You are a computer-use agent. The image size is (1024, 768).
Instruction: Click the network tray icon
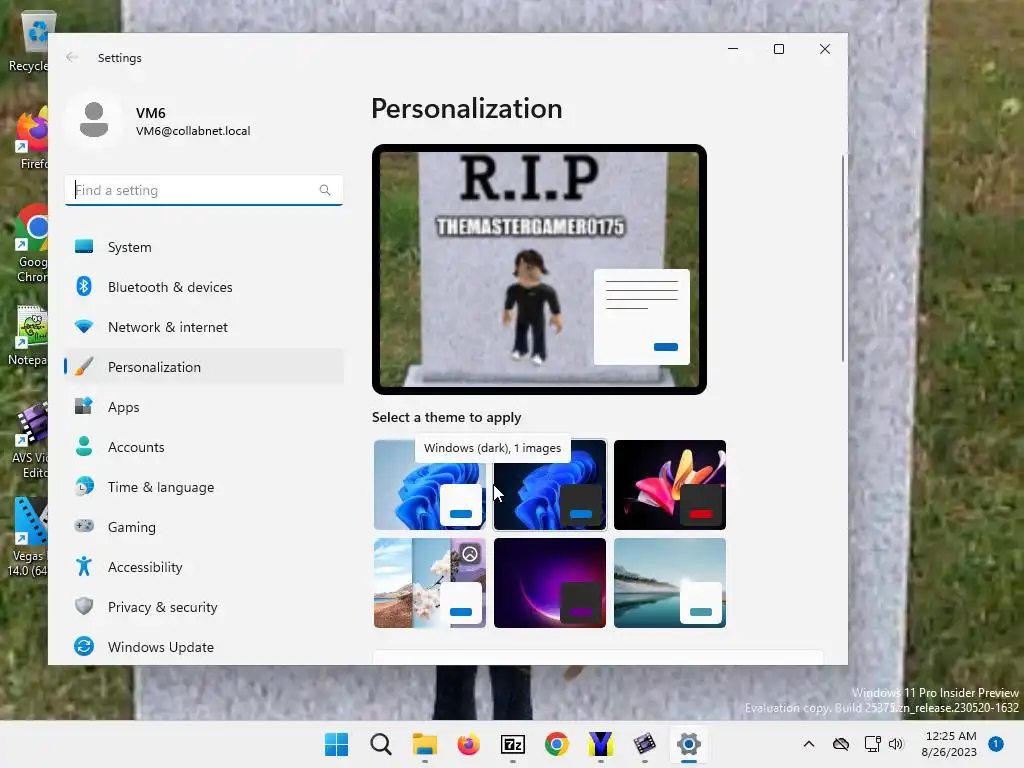[872, 744]
